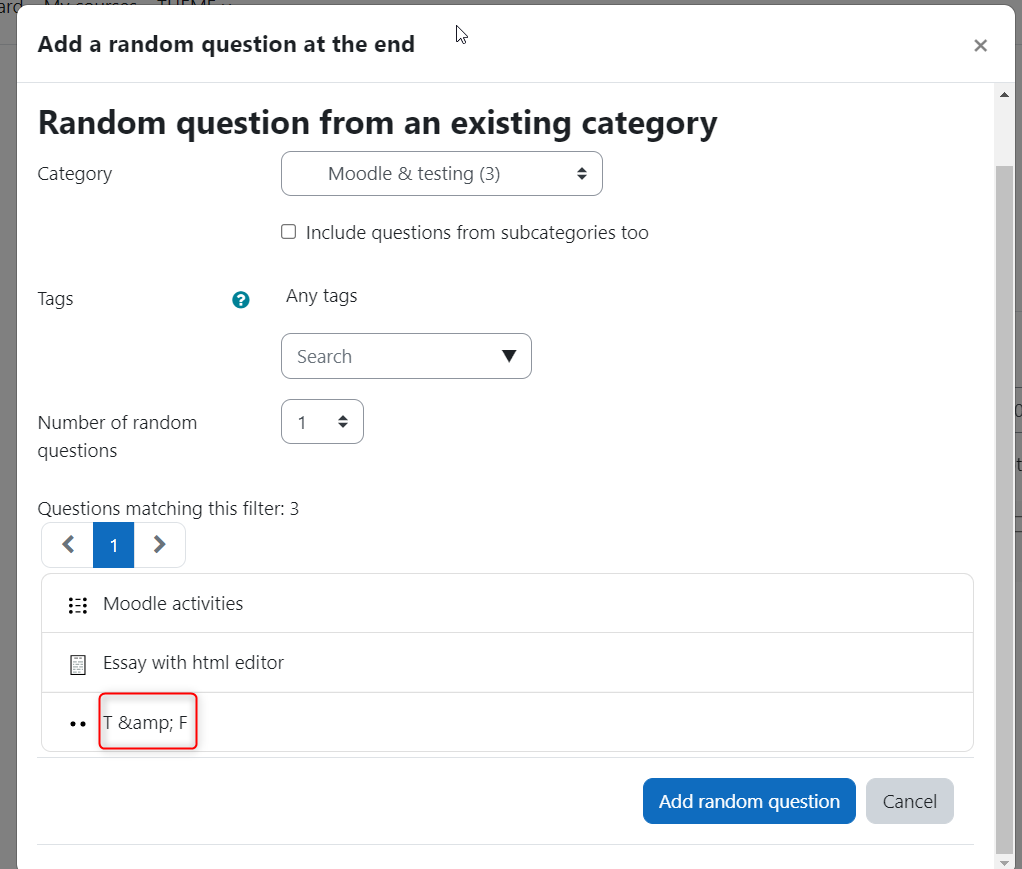Click the matching question type icon for Moodle activities

click(78, 606)
